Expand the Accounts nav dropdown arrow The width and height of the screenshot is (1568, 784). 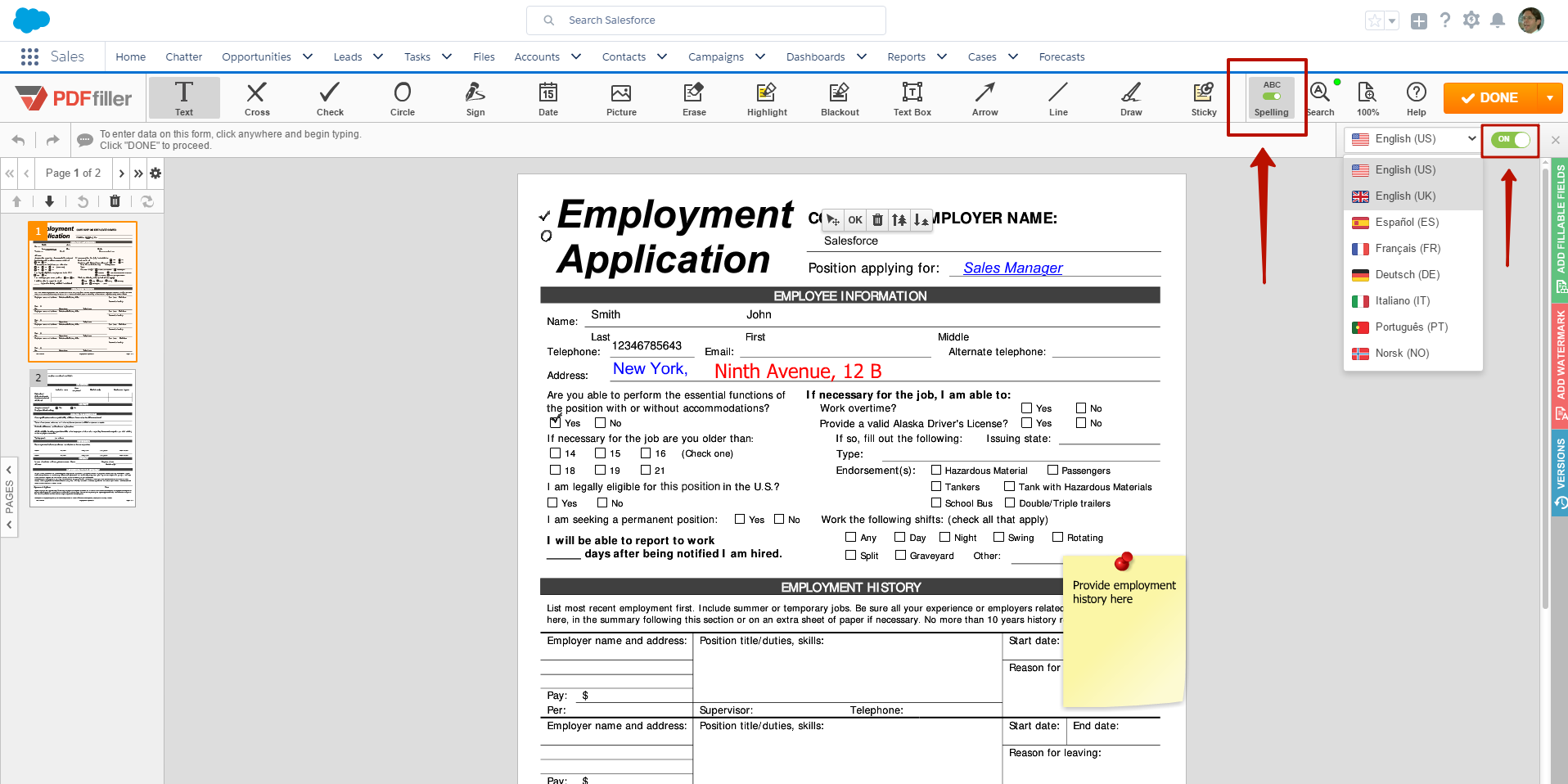coord(576,56)
